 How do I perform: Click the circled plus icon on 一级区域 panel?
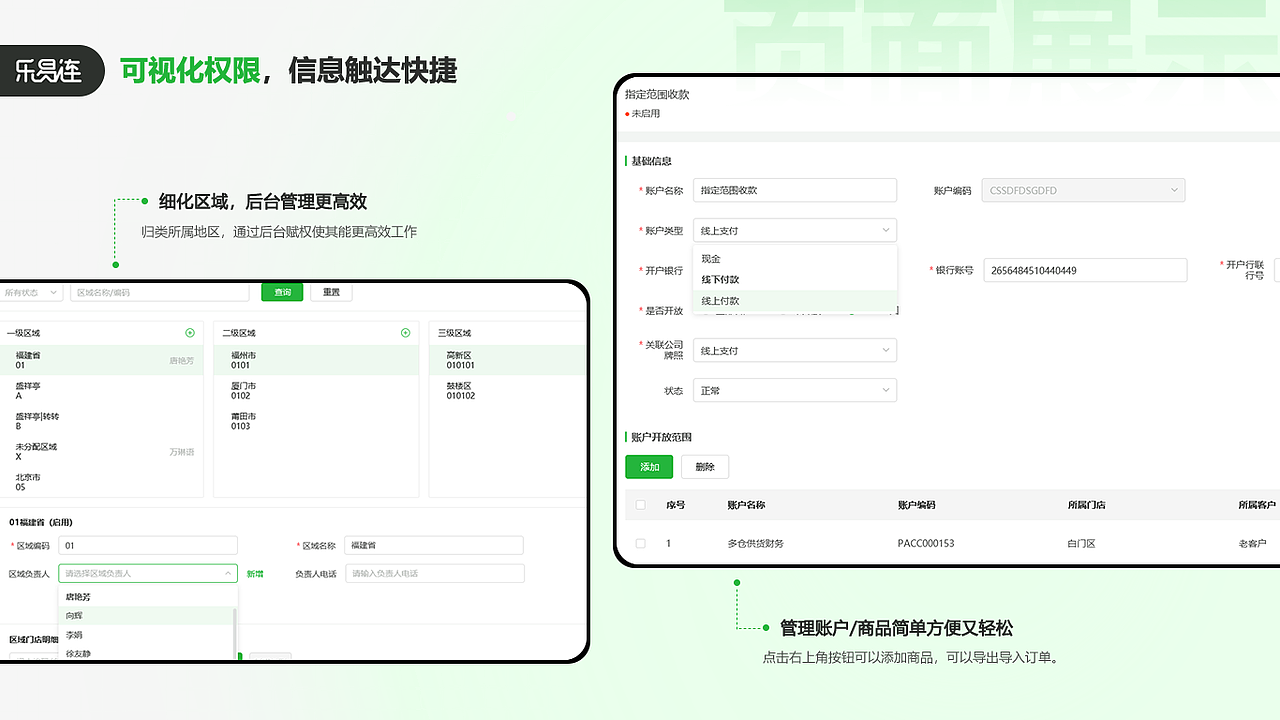tap(188, 332)
